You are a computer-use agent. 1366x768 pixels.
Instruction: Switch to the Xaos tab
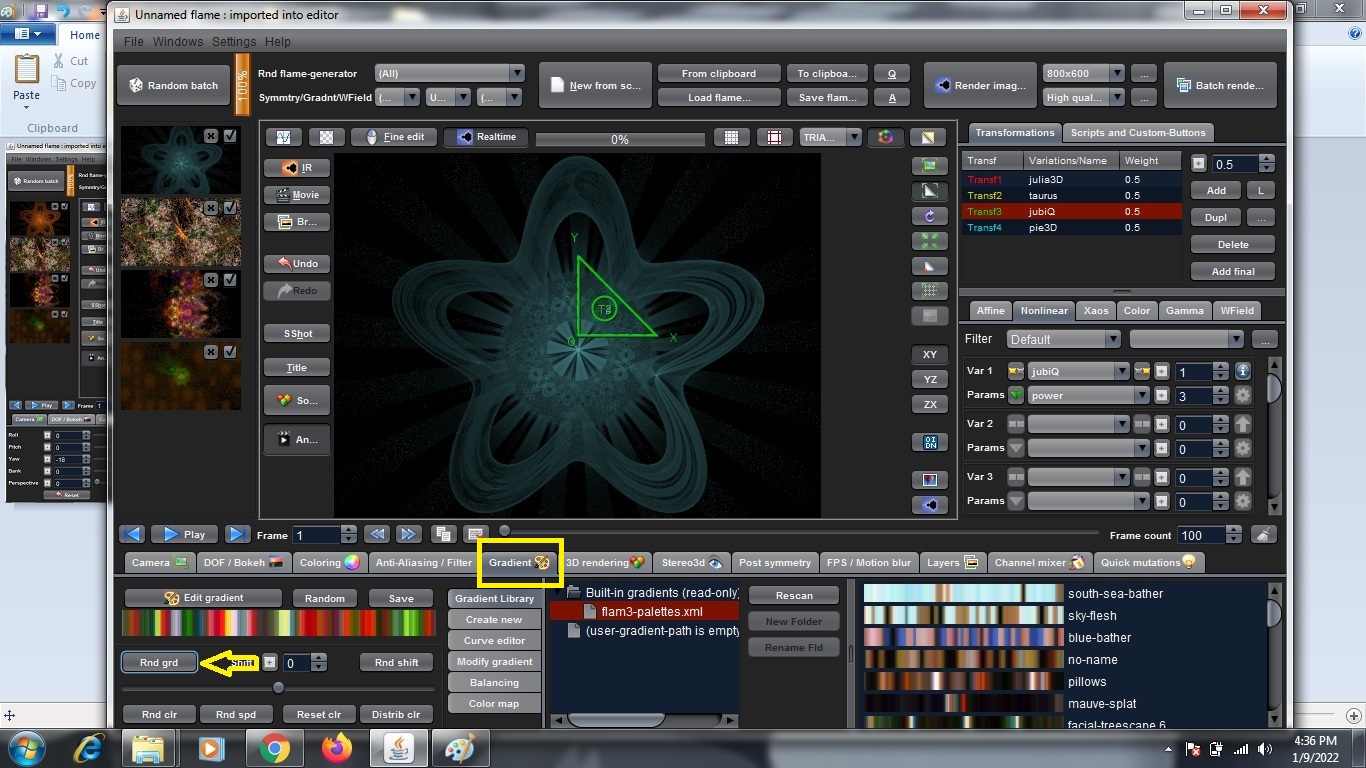[1096, 310]
